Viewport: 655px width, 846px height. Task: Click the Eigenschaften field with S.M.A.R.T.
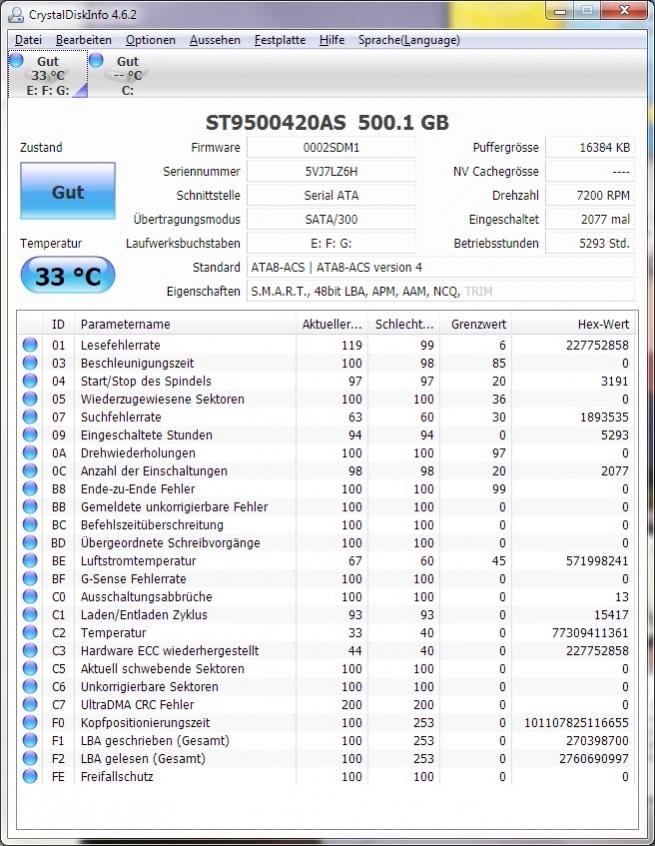point(440,291)
